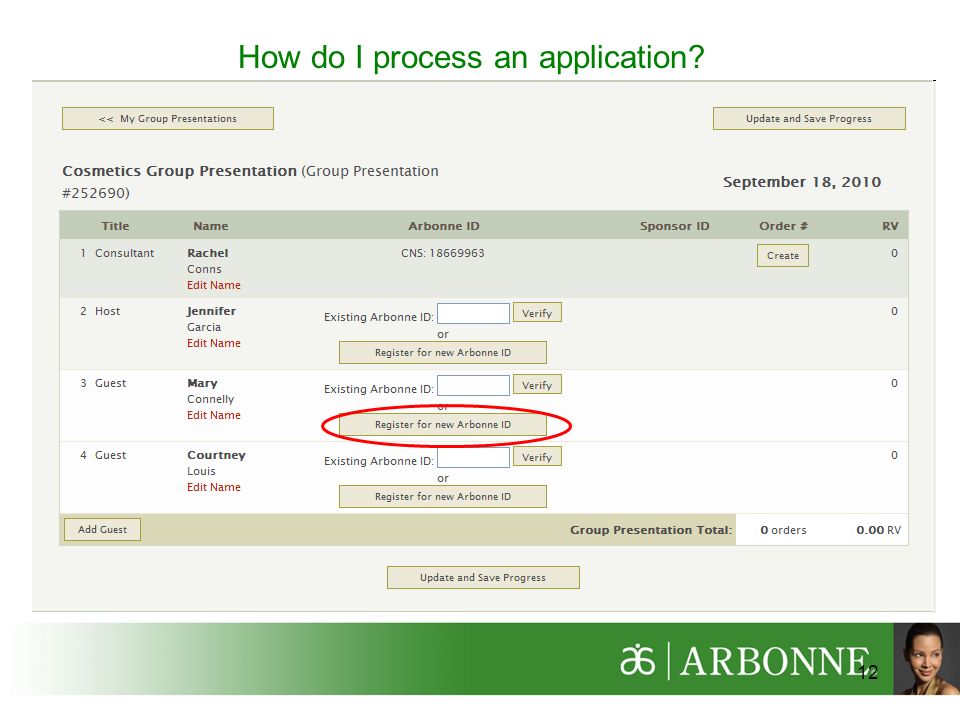The width and height of the screenshot is (960, 720).
Task: Verify Arbonne ID for Jennifer Garcia
Action: point(537,313)
